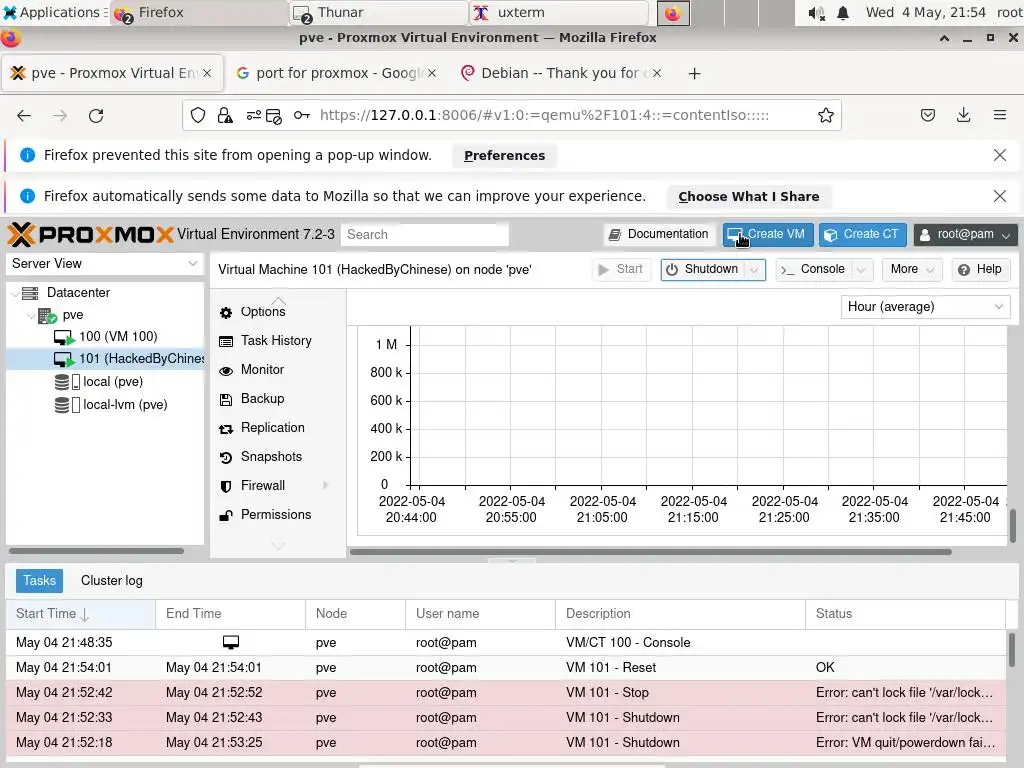Click the shield tracking protection icon
This screenshot has width=1024, height=768.
click(x=198, y=116)
